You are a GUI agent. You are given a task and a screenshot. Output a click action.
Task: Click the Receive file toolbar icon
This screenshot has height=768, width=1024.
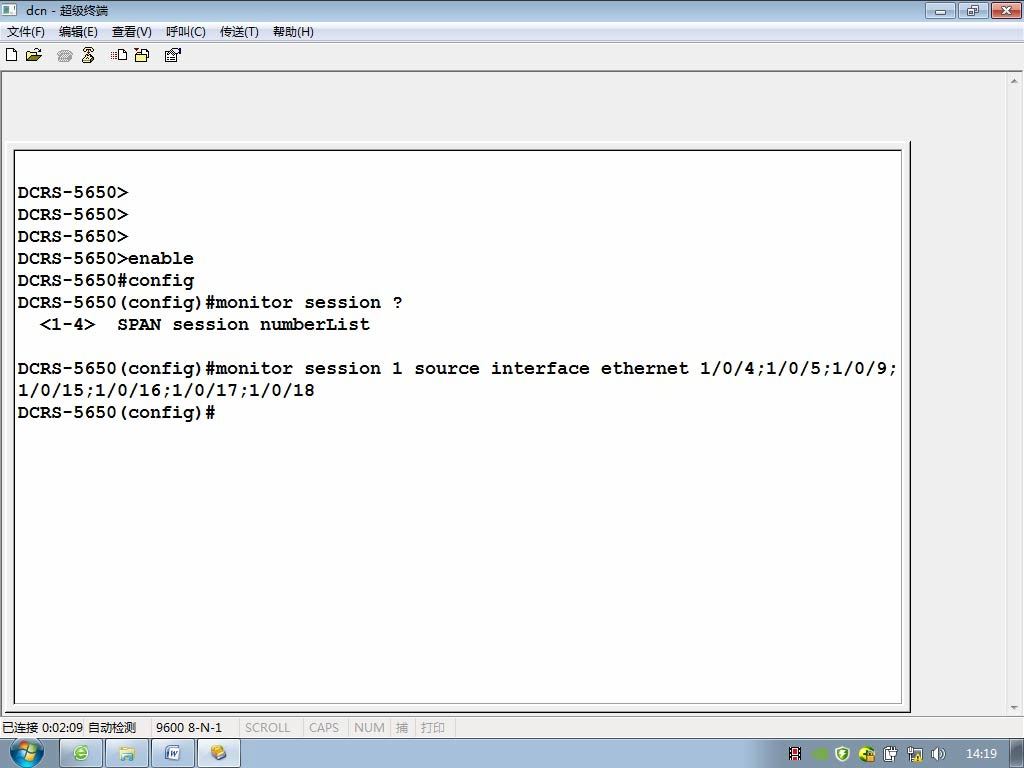tap(142, 55)
